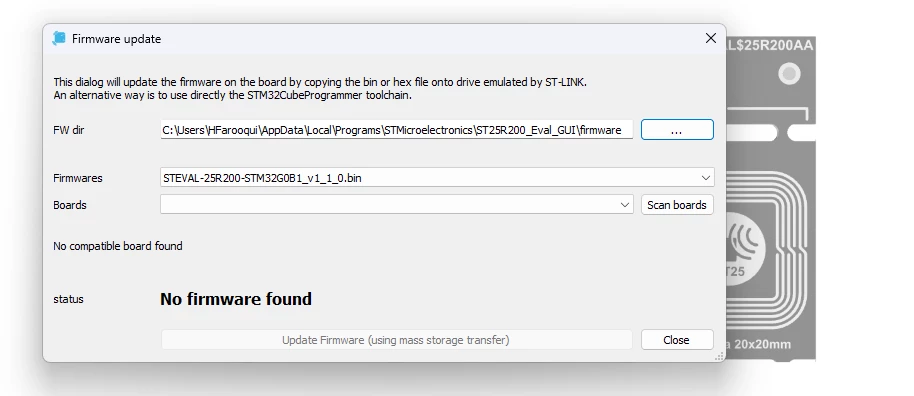Click the Firmware update title bar text
The image size is (914, 396).
[117, 39]
